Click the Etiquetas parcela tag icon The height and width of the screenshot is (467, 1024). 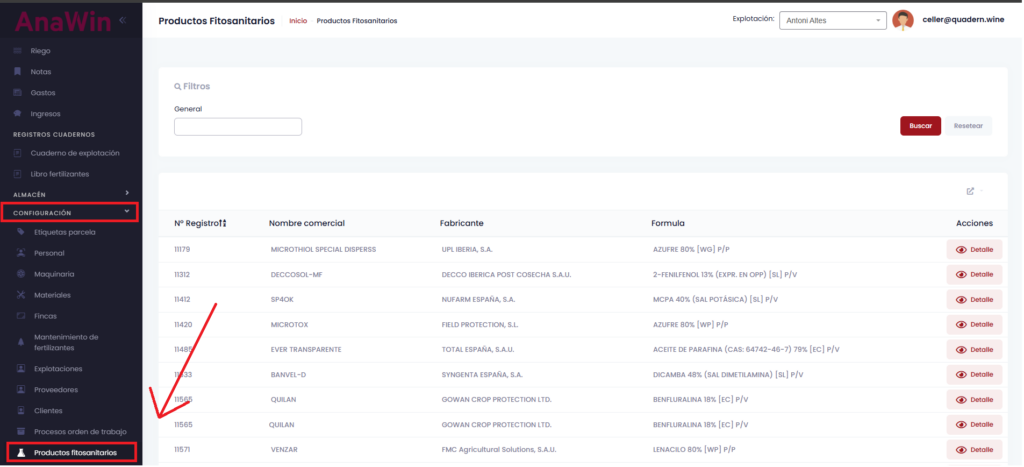tap(22, 232)
